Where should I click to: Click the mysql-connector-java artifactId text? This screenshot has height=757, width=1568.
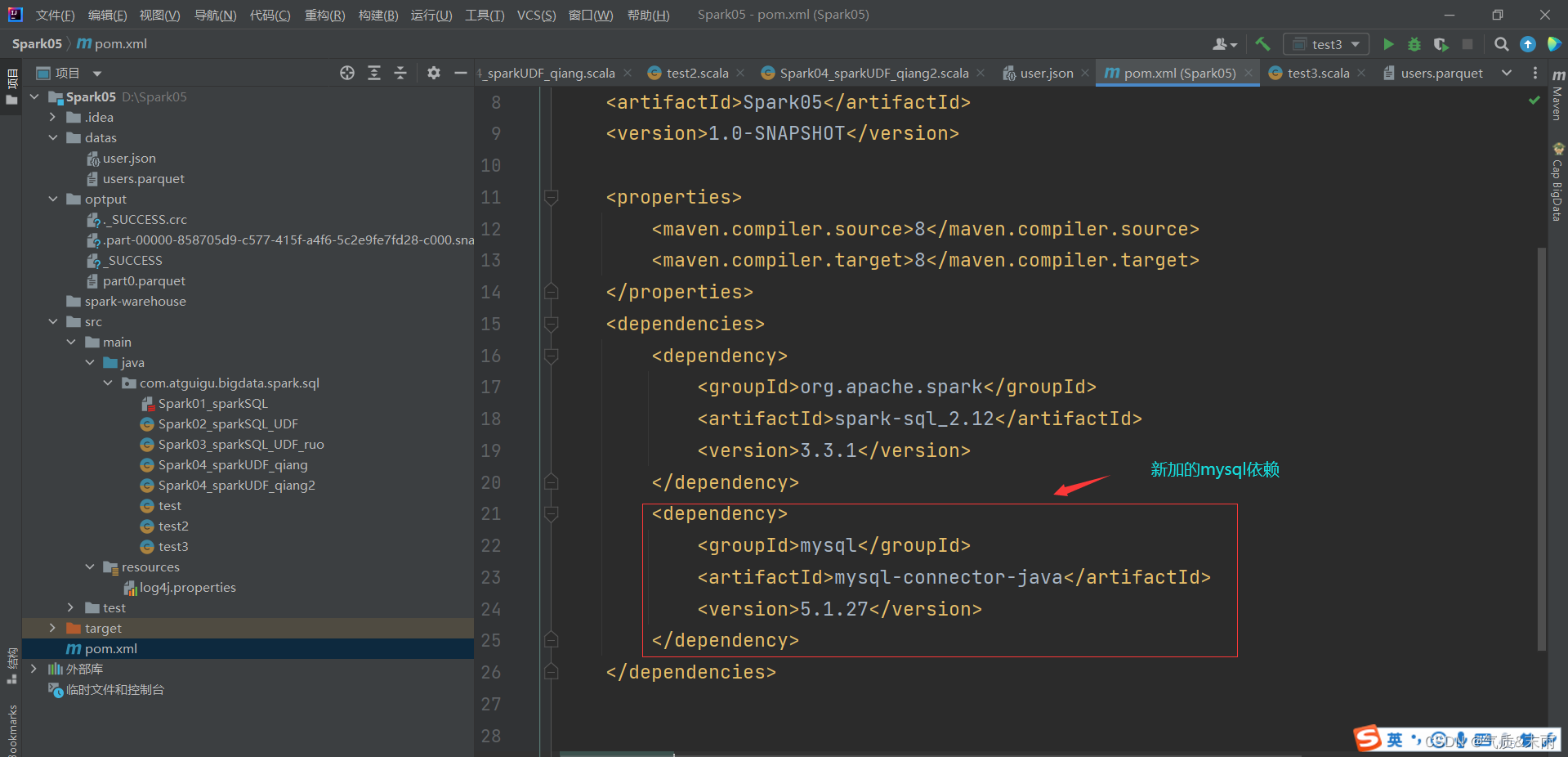tap(948, 577)
